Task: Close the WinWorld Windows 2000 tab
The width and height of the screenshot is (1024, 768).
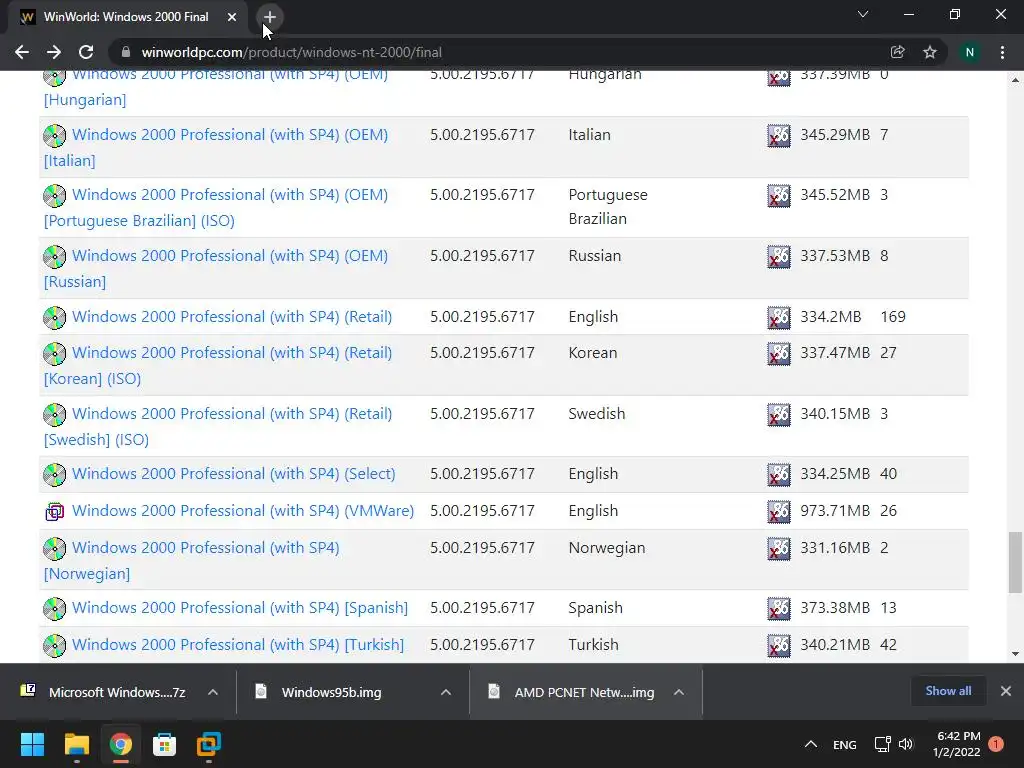Action: [232, 17]
